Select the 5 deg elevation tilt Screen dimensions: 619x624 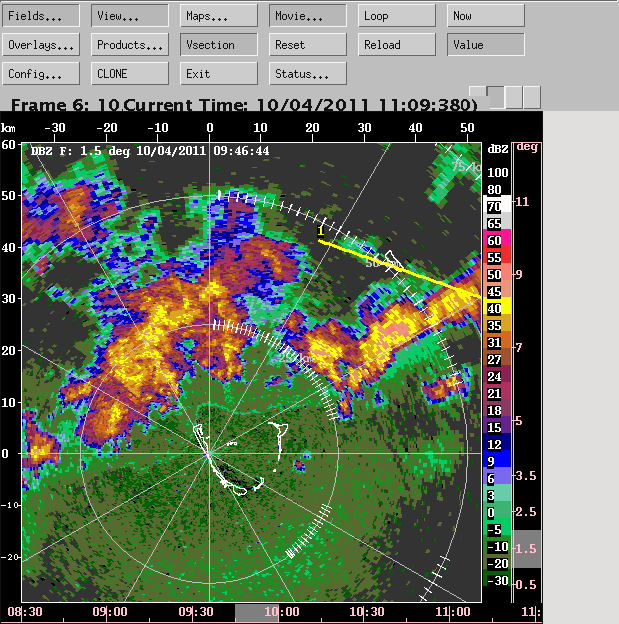click(519, 421)
